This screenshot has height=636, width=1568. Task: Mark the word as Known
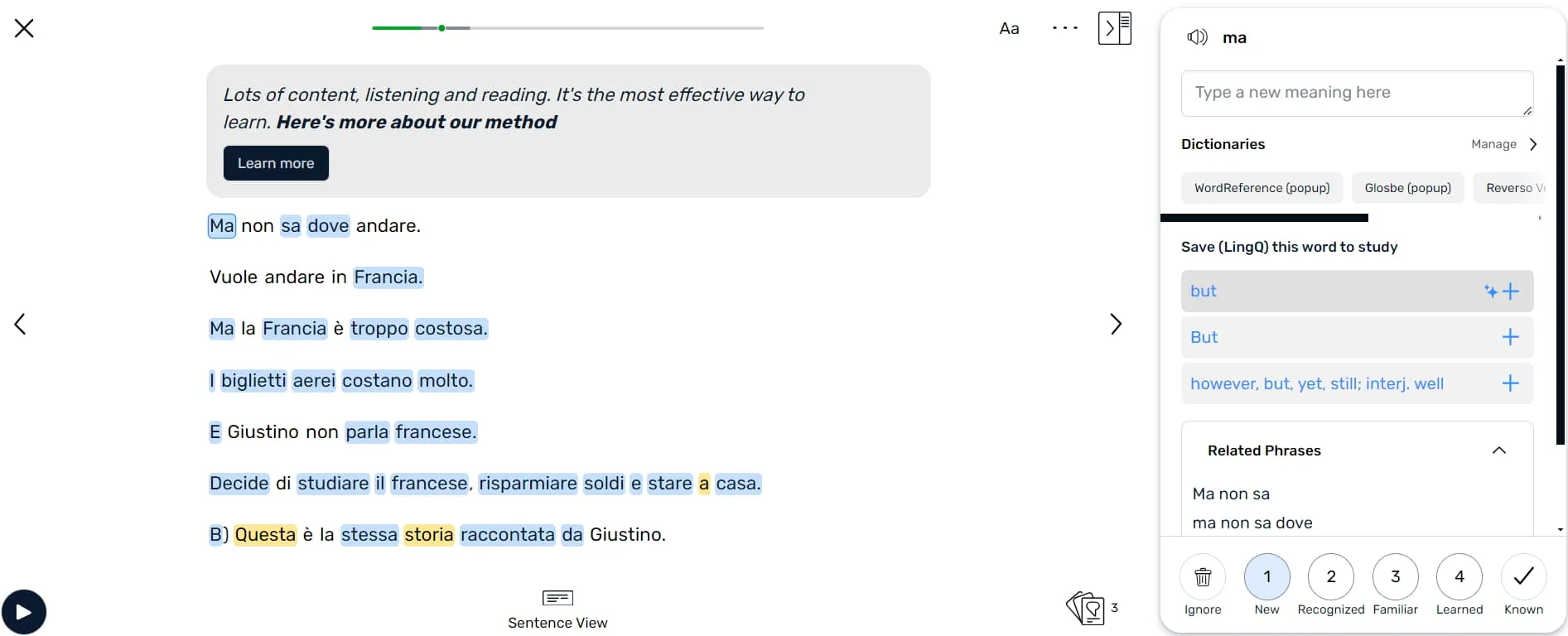pos(1523,577)
